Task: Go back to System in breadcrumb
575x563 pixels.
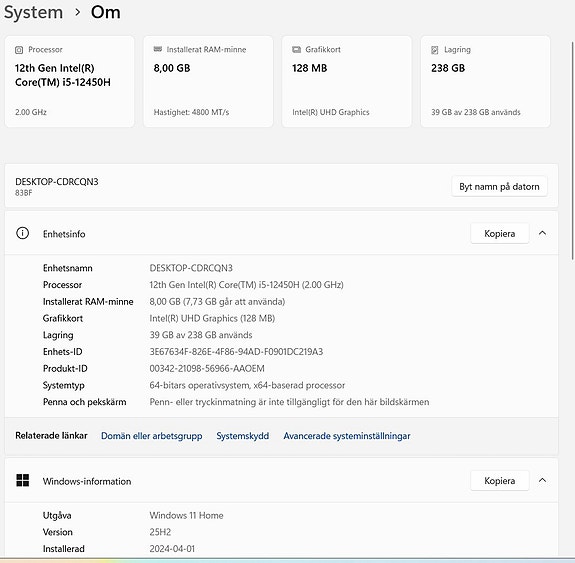Action: (33, 12)
